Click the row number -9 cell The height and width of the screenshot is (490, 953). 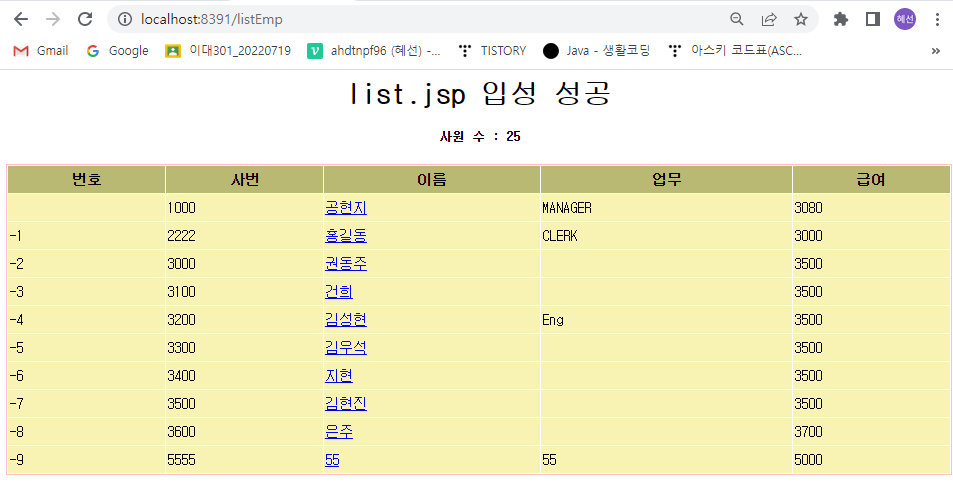[x=86, y=460]
